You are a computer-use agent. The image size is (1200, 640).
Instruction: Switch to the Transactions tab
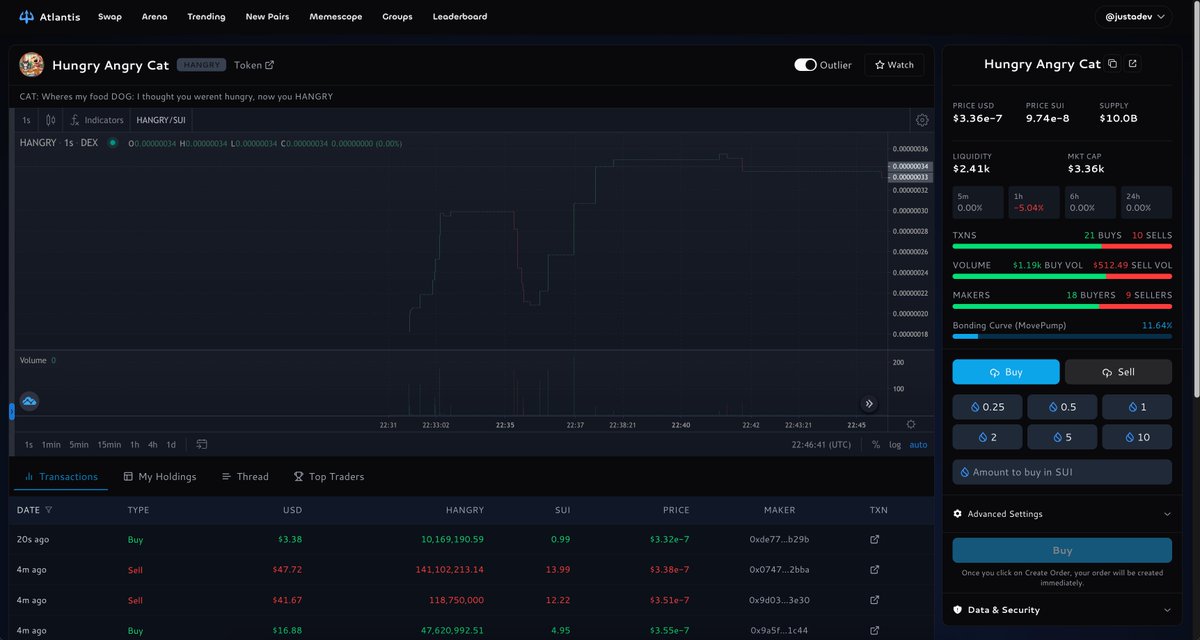click(61, 477)
